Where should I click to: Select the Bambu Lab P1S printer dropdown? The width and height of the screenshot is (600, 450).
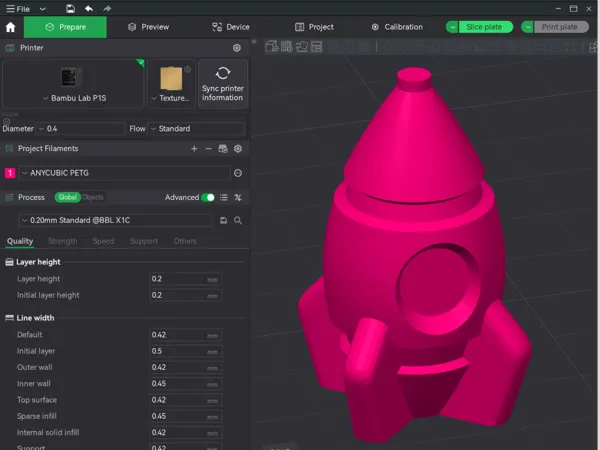pos(73,84)
